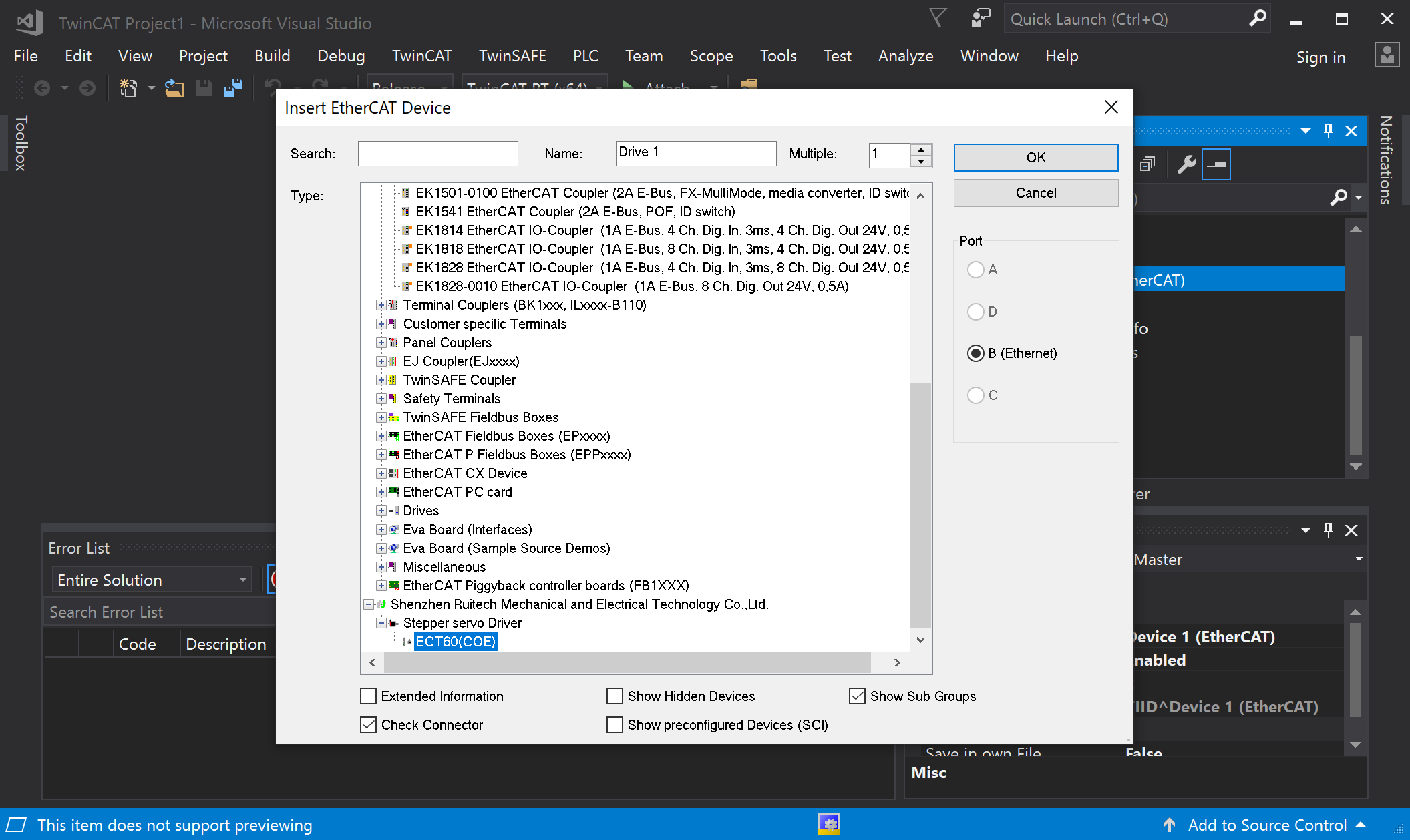
Task: Uncheck the Check Connector checkbox
Action: (368, 725)
